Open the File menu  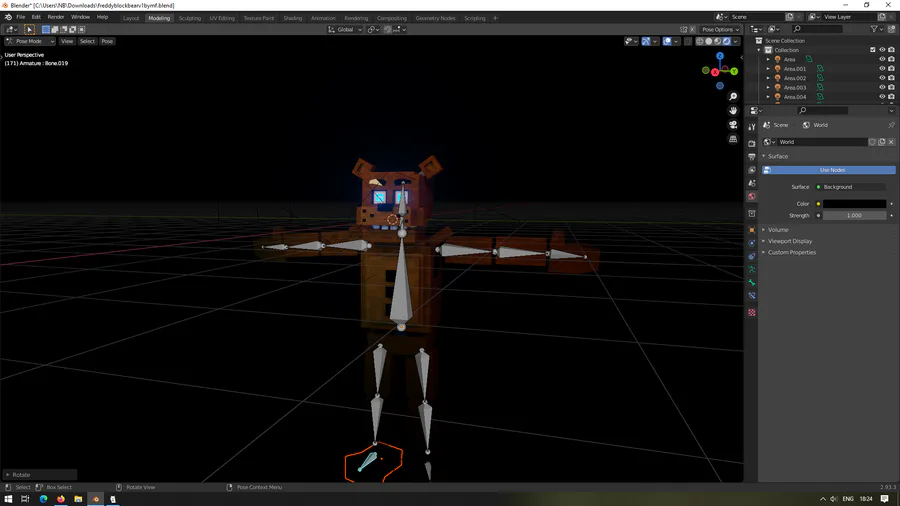pyautogui.click(x=21, y=17)
